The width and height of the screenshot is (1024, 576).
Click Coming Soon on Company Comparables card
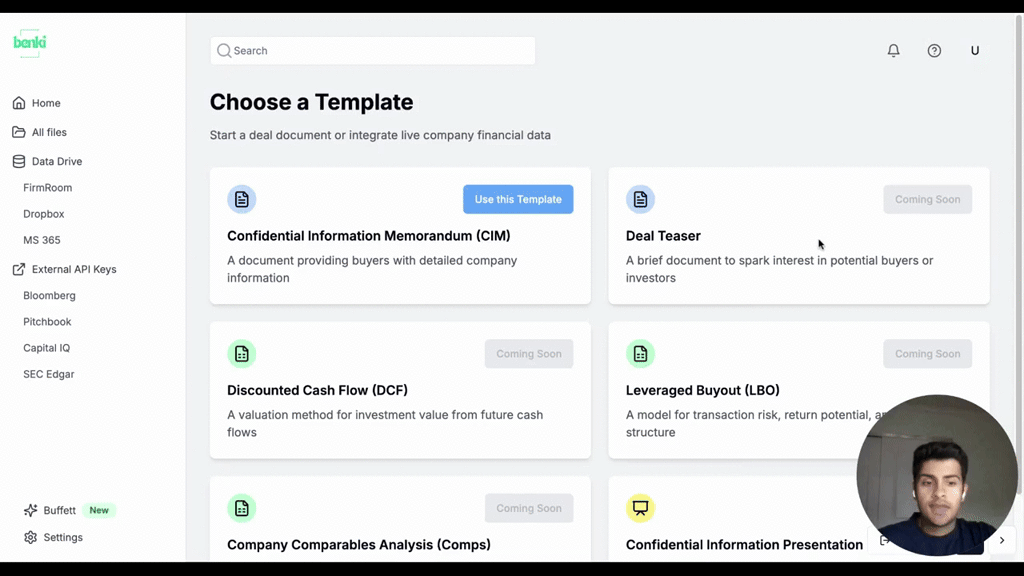(529, 508)
